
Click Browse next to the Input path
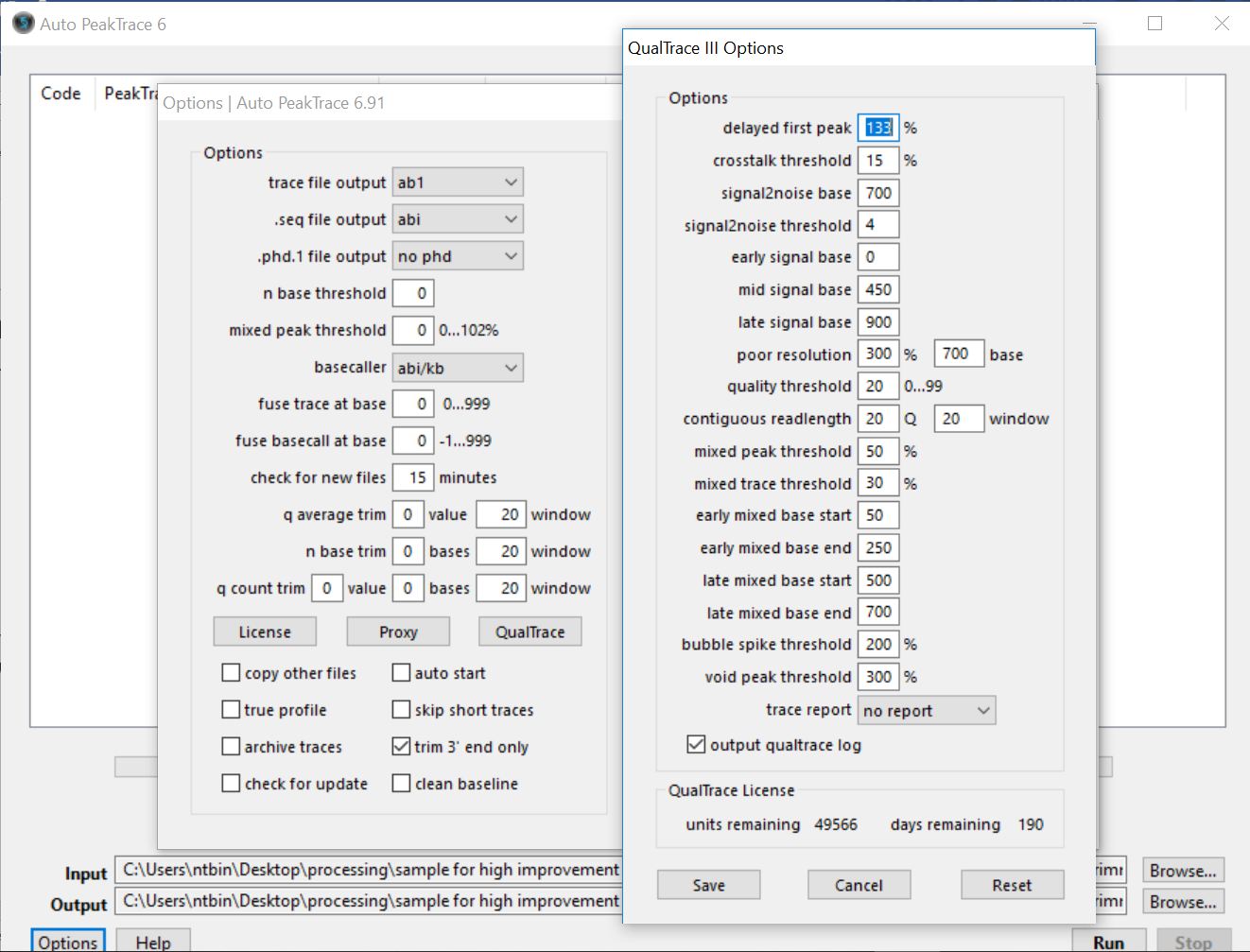click(x=1183, y=871)
